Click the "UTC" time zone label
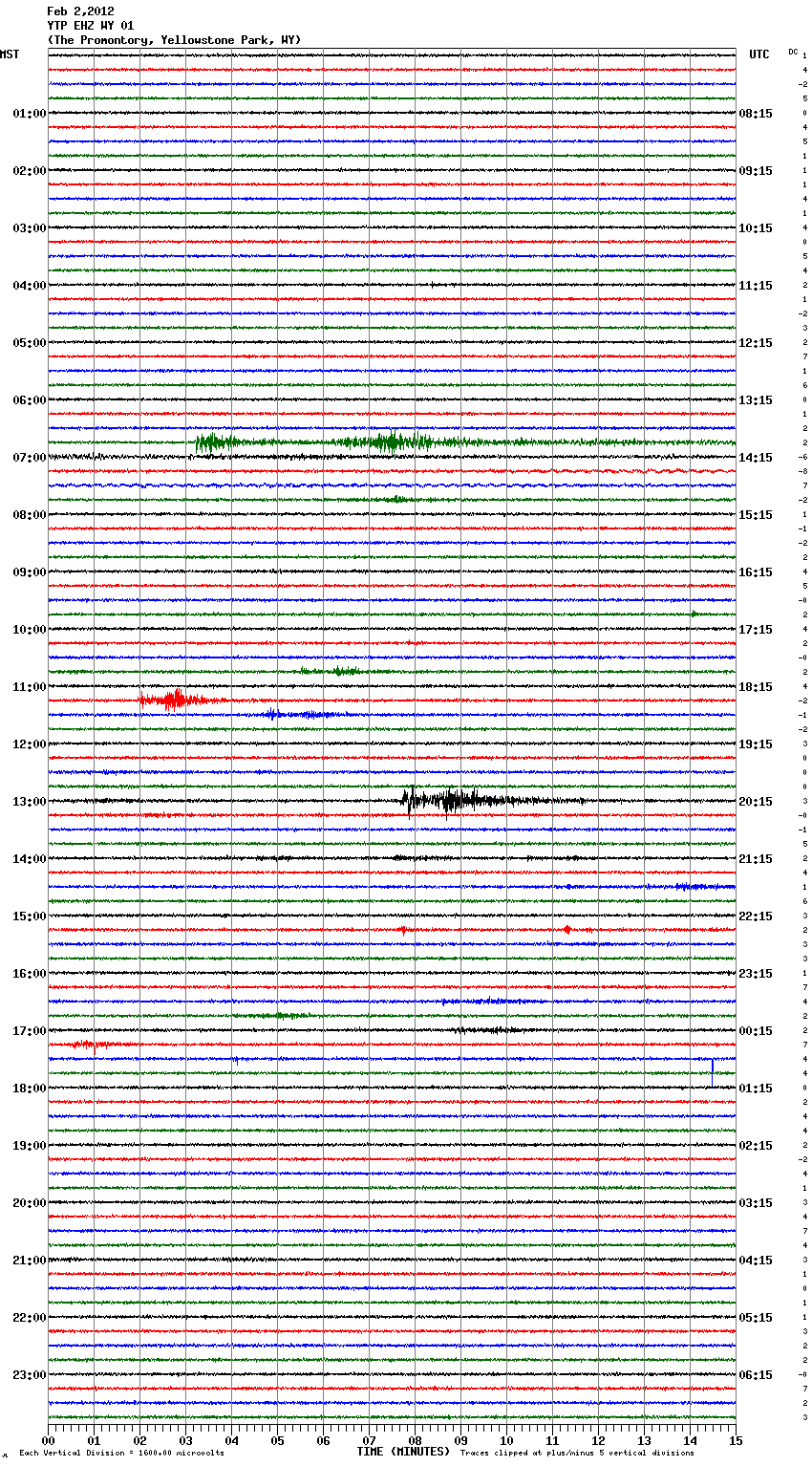The width and height of the screenshot is (812, 1466). tap(759, 54)
